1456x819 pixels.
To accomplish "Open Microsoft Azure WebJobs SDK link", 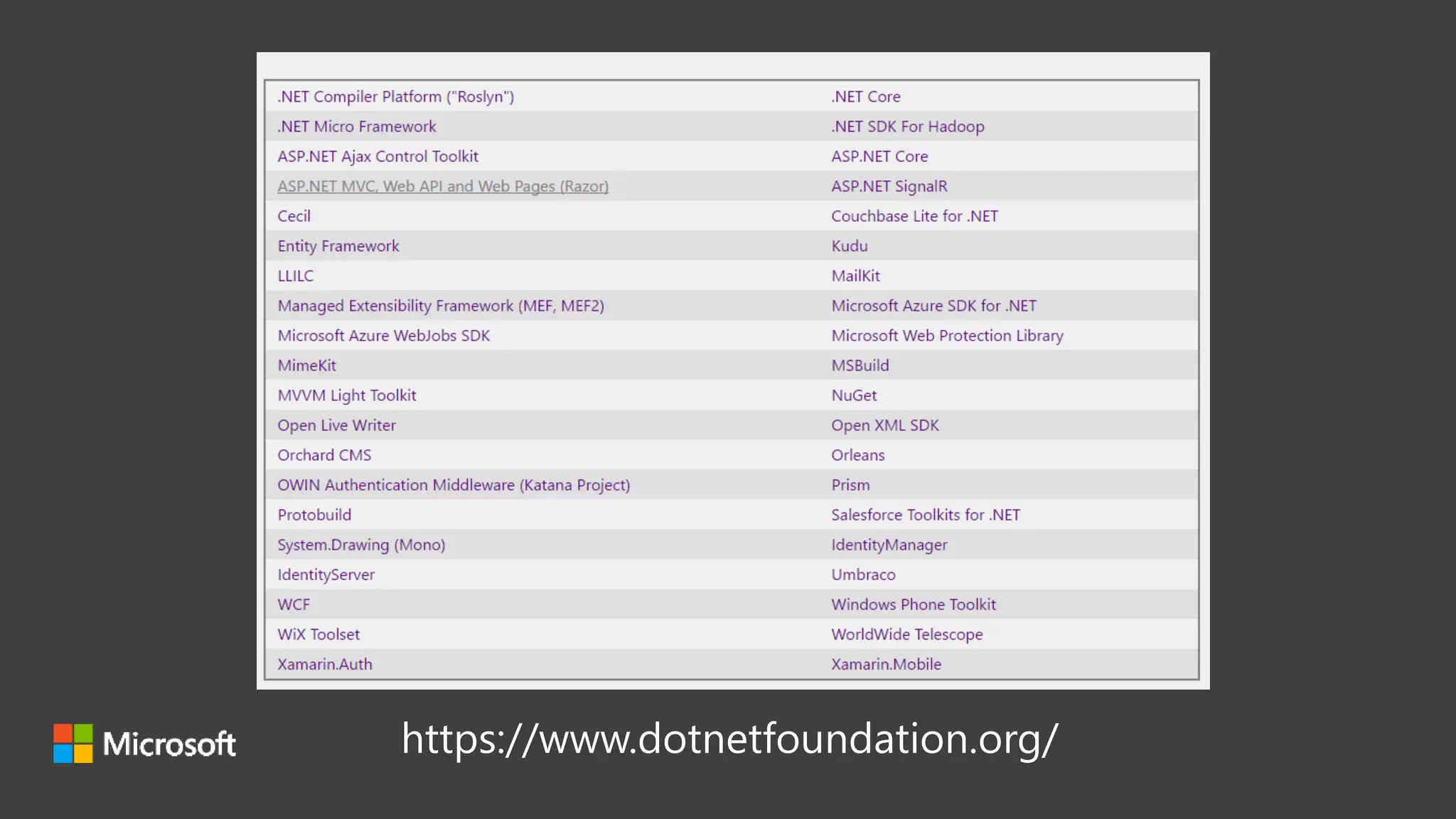I will point(383,336).
